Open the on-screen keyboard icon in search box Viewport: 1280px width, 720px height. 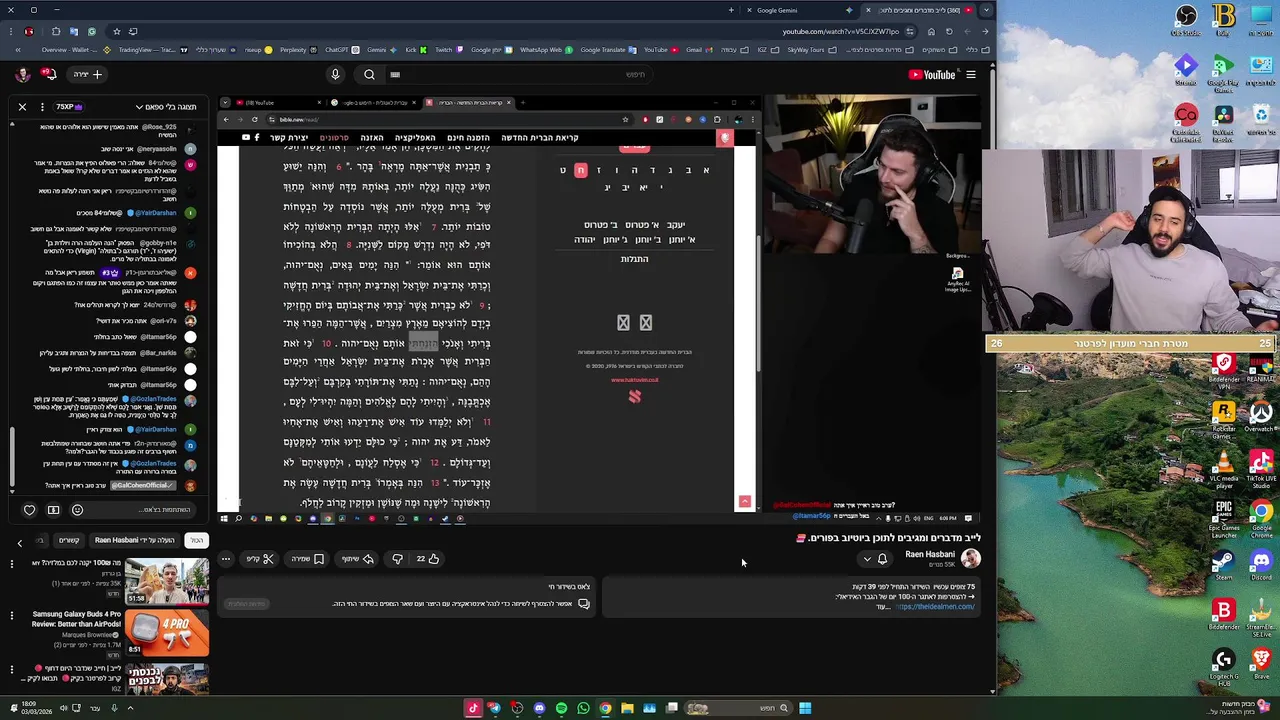point(395,74)
